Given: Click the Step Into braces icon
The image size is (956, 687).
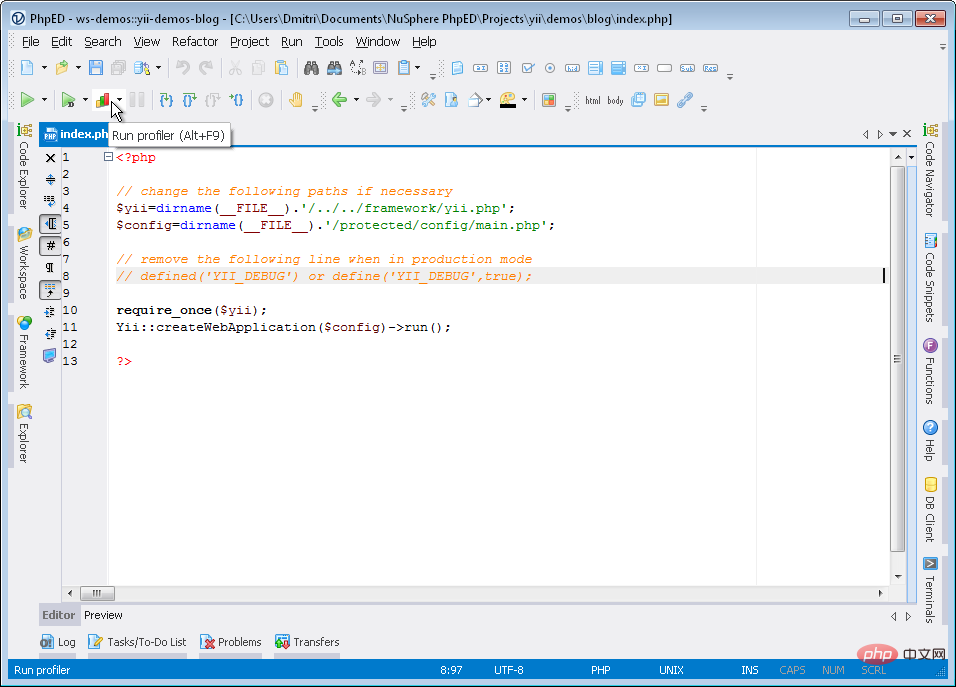Looking at the screenshot, I should pos(166,99).
